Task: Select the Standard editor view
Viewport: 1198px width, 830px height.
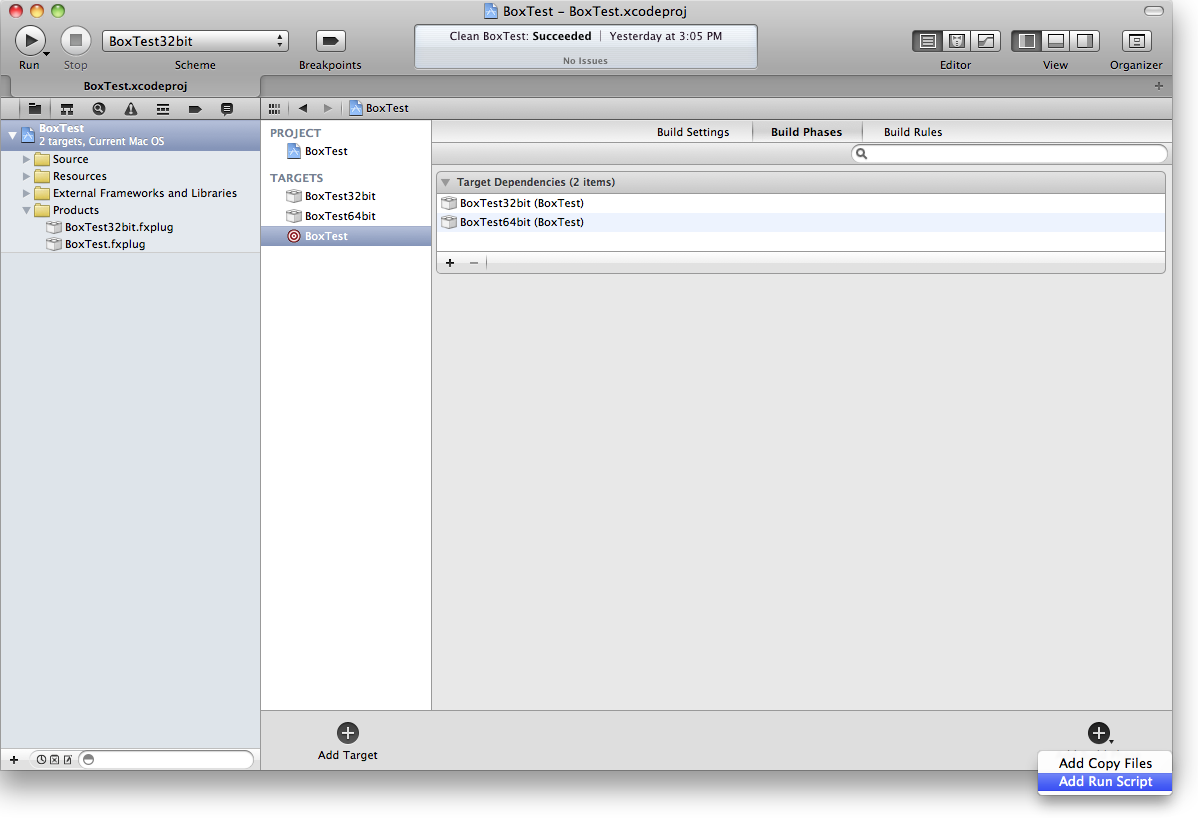Action: (927, 41)
